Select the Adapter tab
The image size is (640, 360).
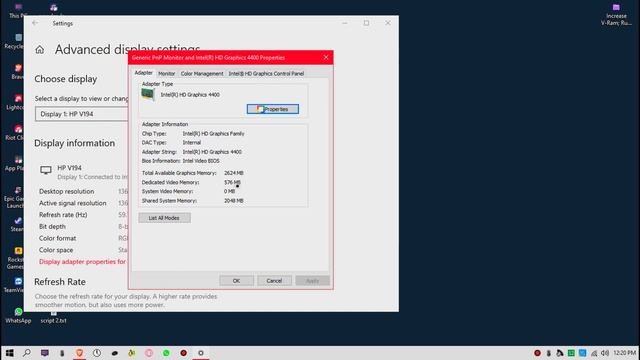tap(144, 73)
